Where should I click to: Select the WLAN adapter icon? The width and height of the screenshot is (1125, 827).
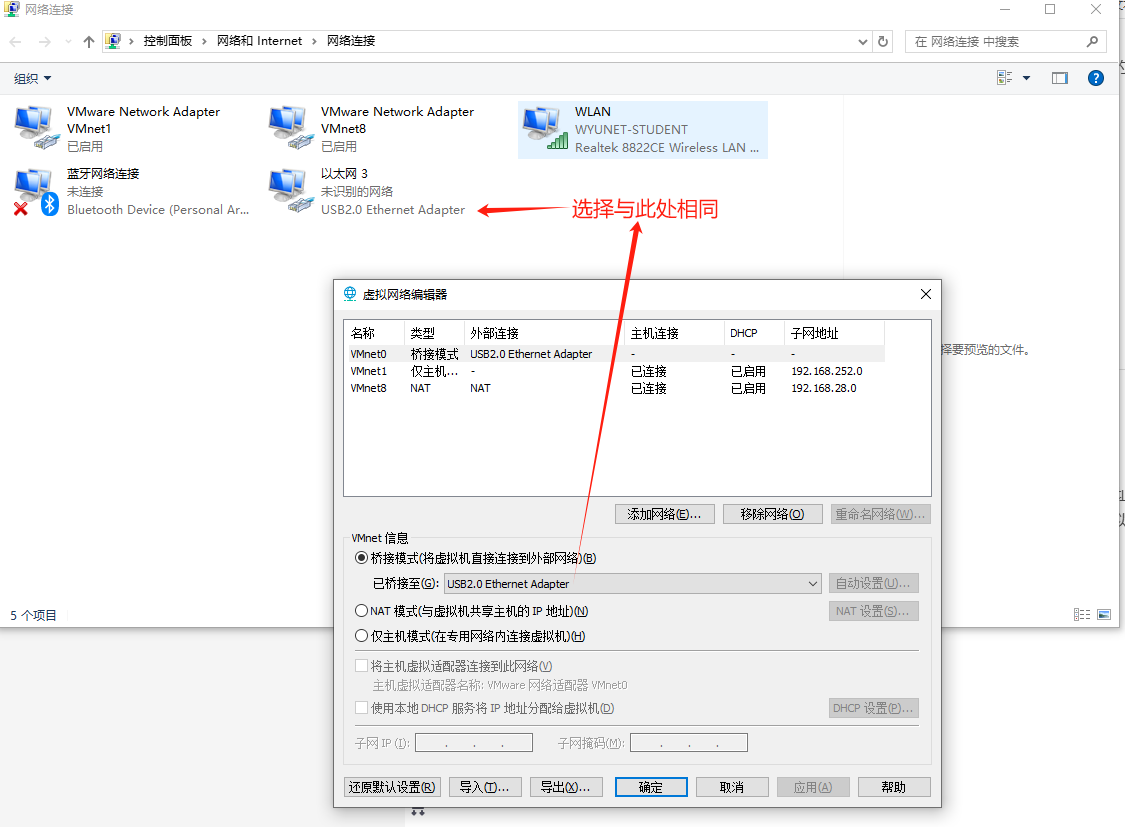tap(545, 128)
